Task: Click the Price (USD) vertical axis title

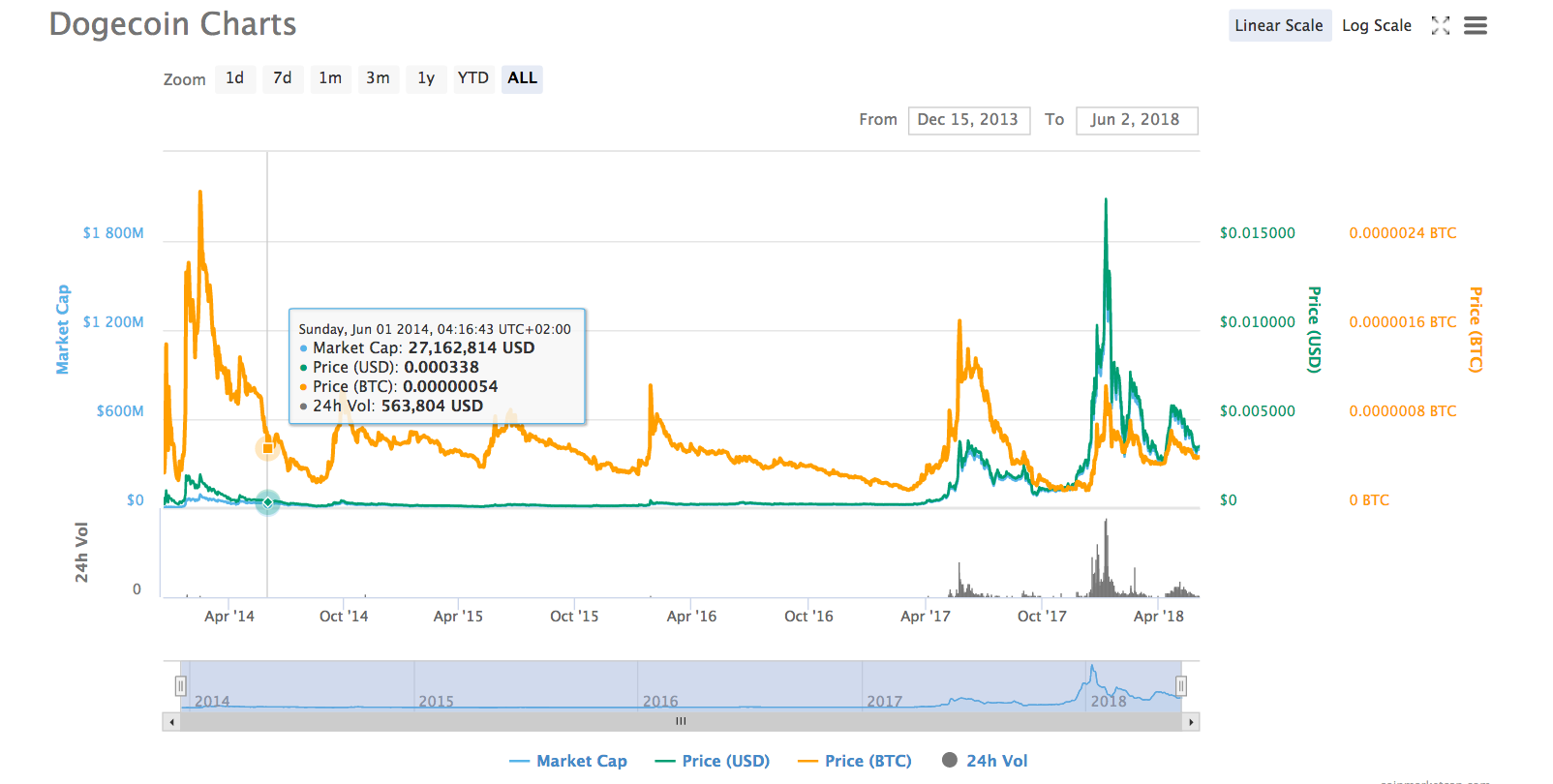Action: (x=1314, y=330)
